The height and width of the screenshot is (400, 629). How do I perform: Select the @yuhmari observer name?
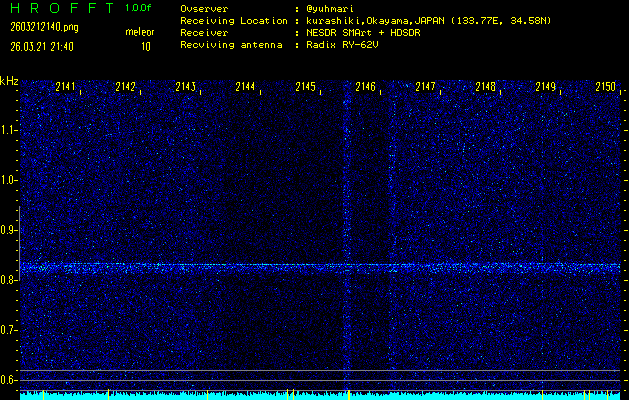335,9
